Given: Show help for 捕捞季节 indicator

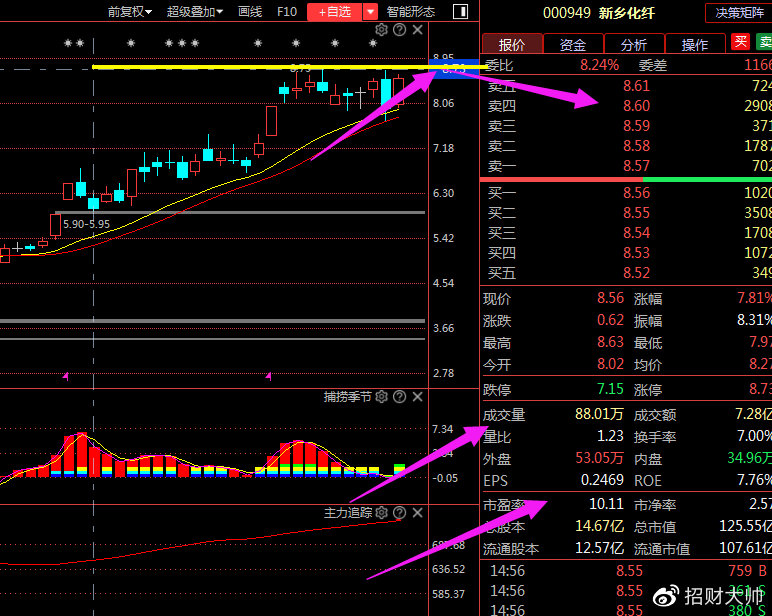Looking at the screenshot, I should tap(399, 397).
